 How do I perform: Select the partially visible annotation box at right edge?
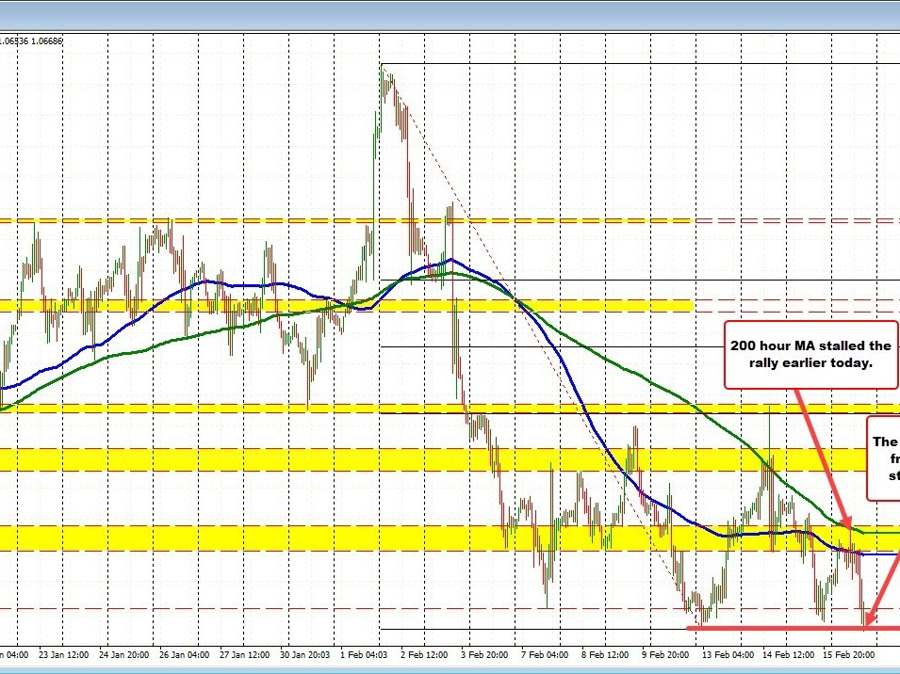883,457
